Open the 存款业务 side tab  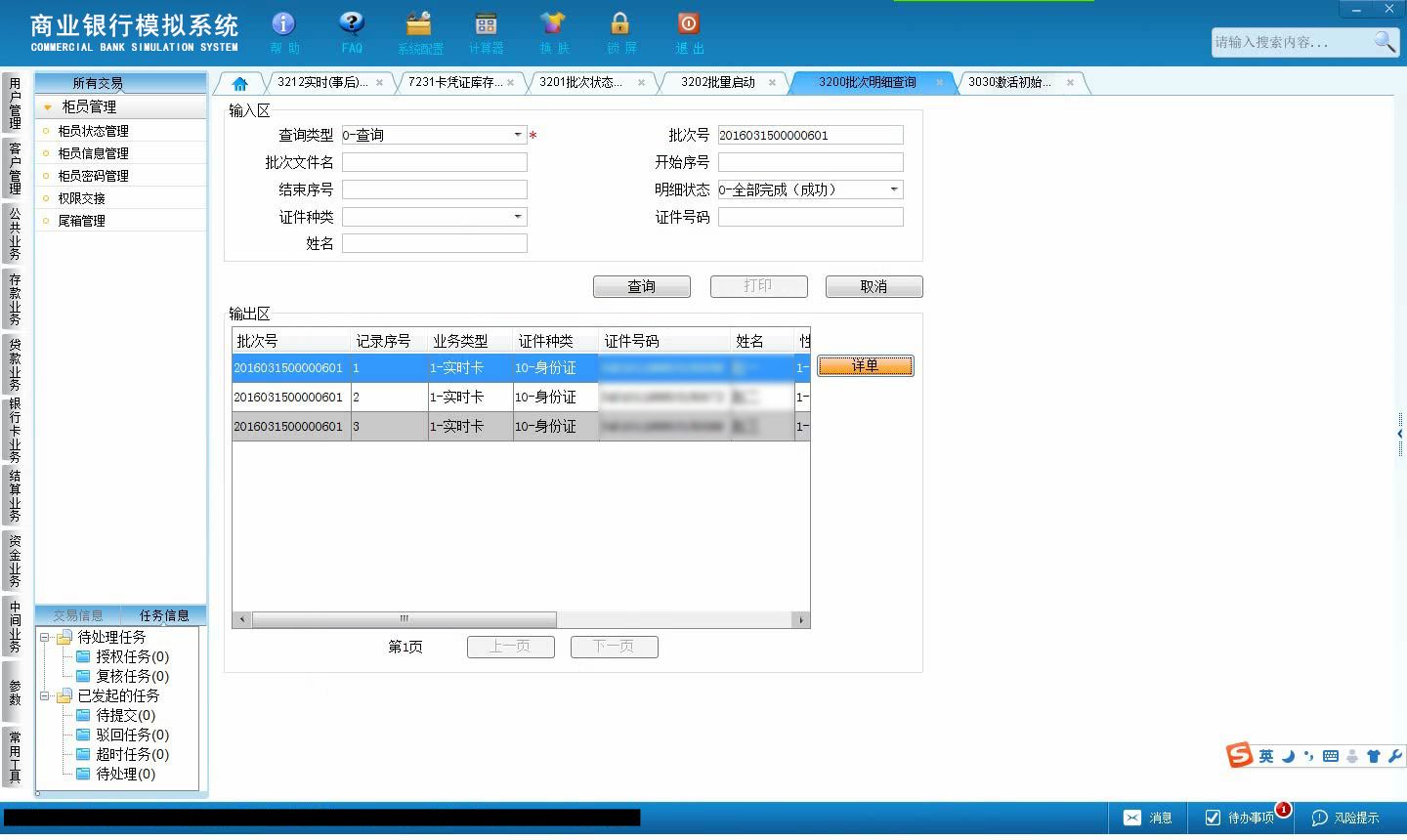pos(14,299)
